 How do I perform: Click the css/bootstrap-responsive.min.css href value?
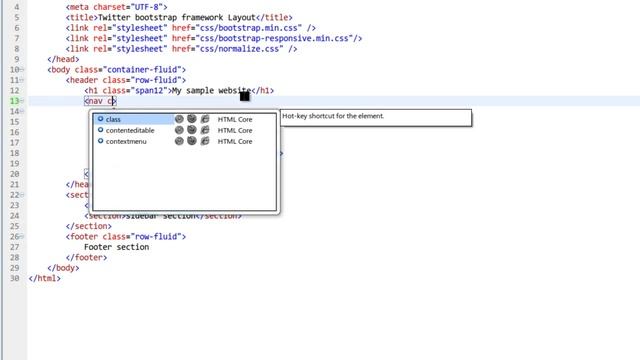pyautogui.click(x=274, y=38)
